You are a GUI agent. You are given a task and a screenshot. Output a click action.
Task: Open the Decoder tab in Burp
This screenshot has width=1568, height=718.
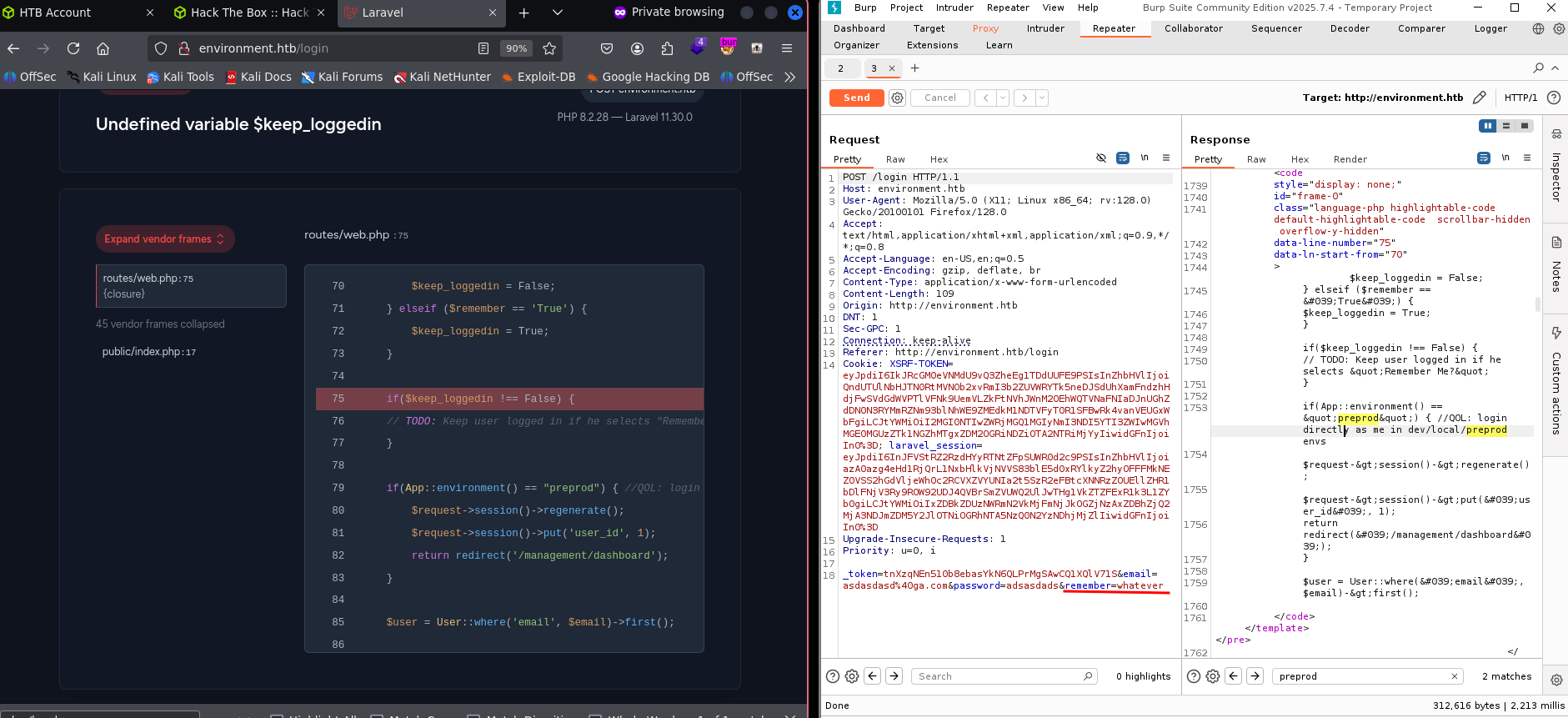[1350, 28]
